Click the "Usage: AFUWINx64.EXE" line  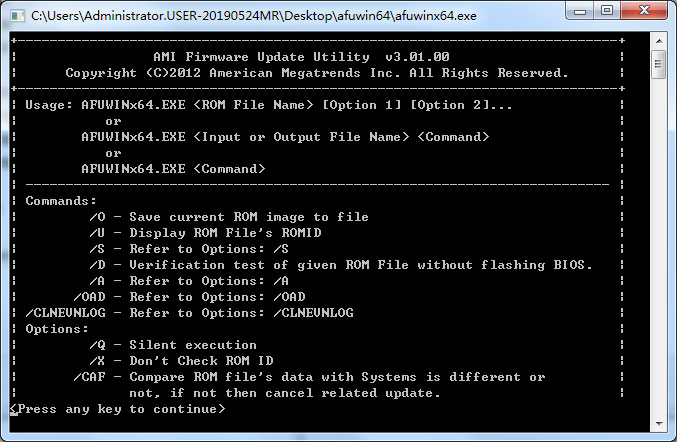260,105
